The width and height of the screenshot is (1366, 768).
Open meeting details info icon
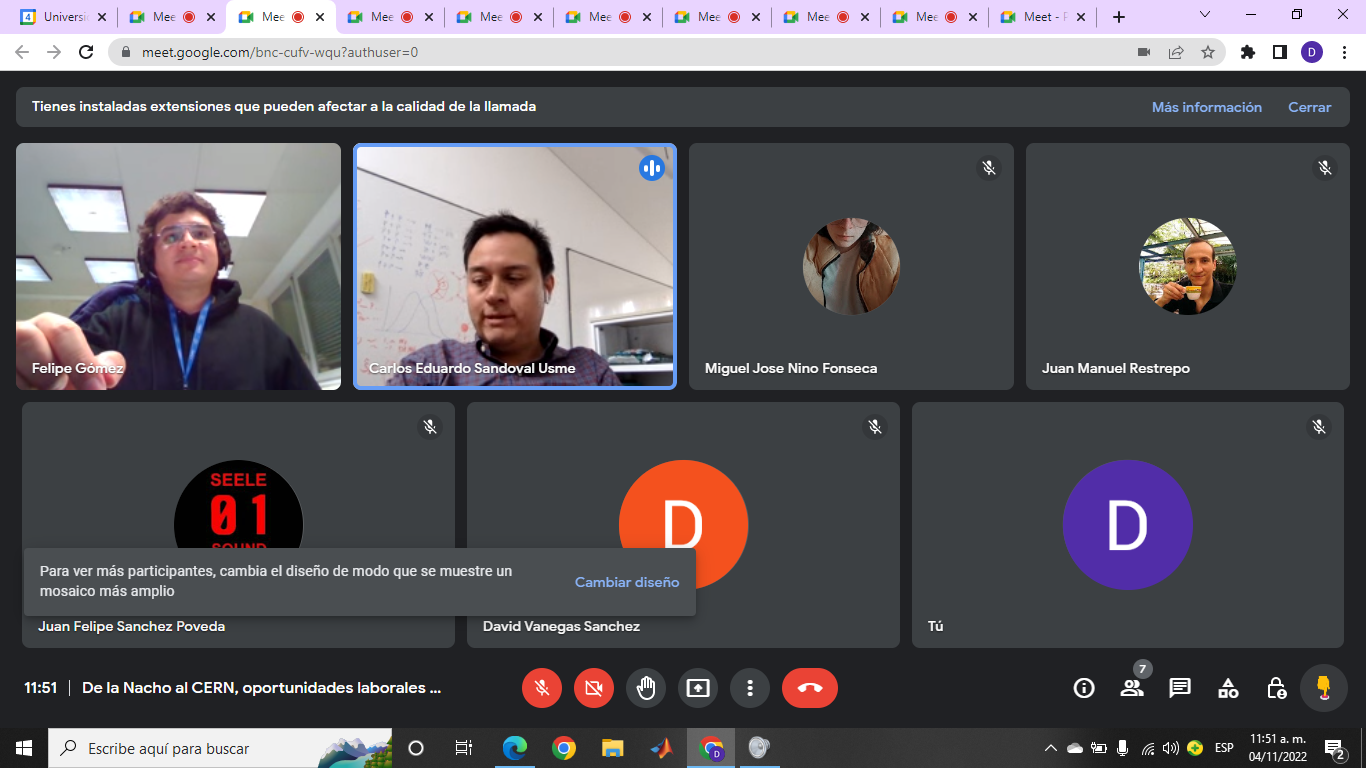pyautogui.click(x=1084, y=688)
